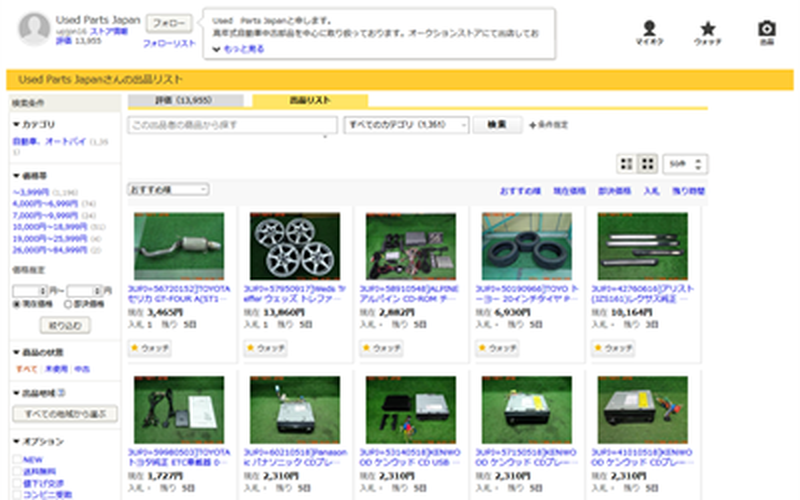Click the フォロー button

[x=169, y=23]
